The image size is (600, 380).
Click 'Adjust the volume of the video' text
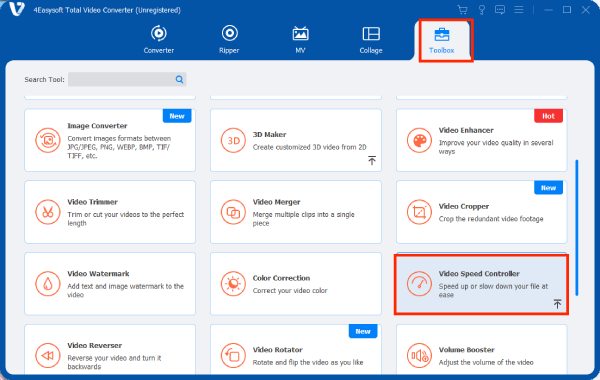[486, 362]
